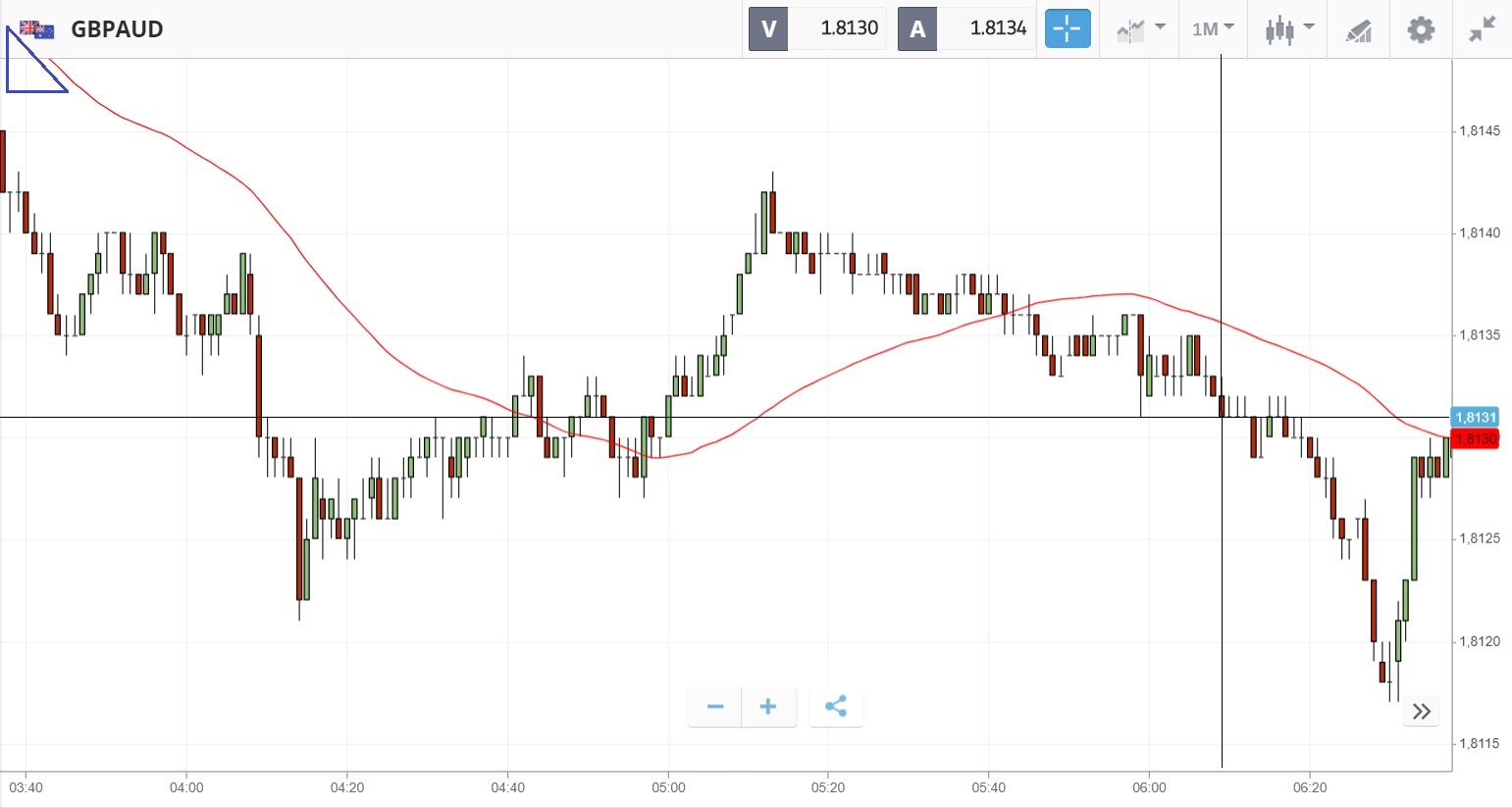Open chart settings gear
The width and height of the screenshot is (1512, 808).
point(1421,29)
